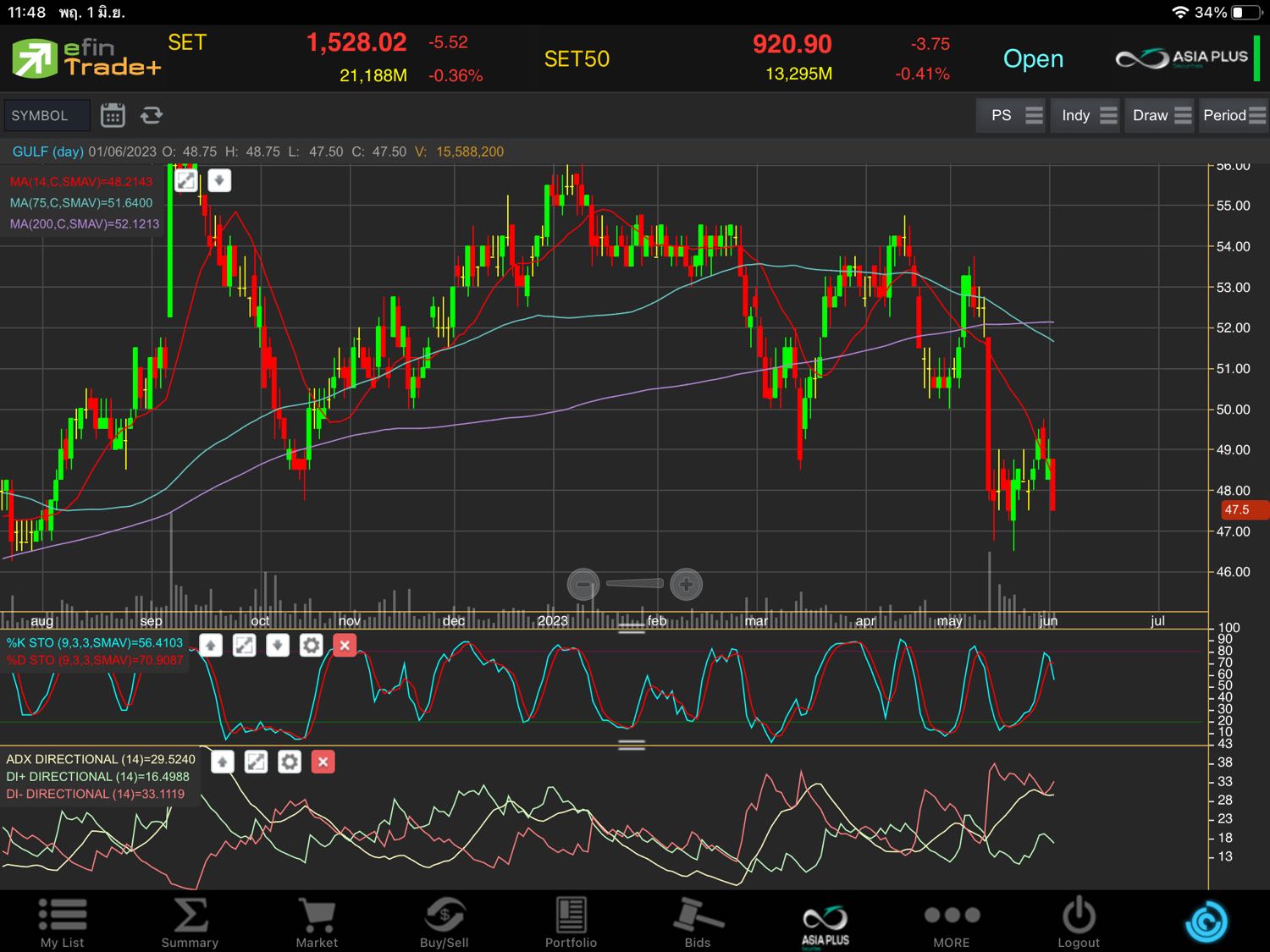Tap the SET50 index label

click(x=577, y=59)
